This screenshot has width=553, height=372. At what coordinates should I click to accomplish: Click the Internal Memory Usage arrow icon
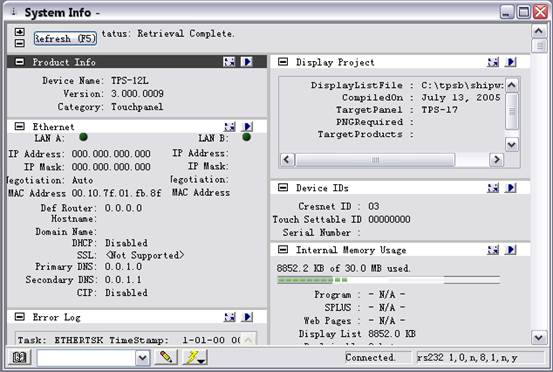[x=510, y=250]
